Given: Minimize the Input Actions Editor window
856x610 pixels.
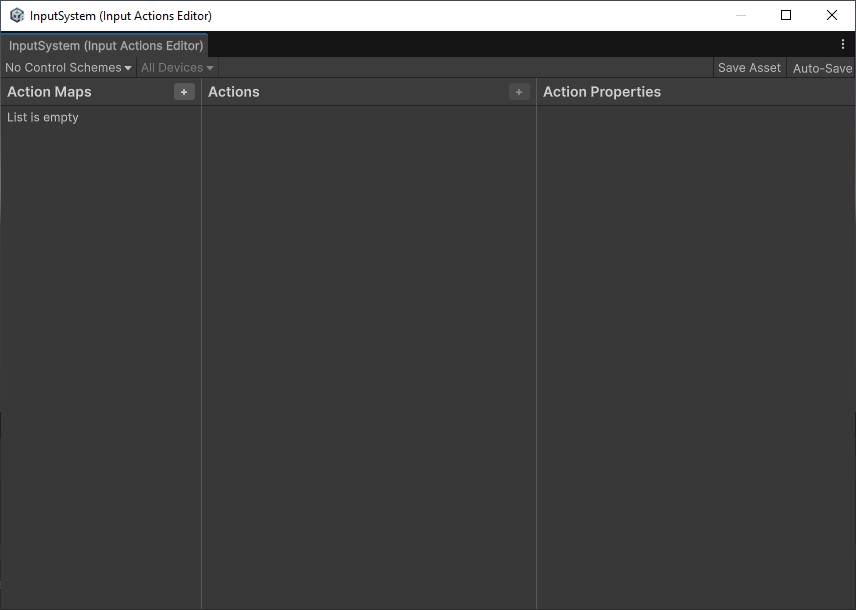Looking at the screenshot, I should (741, 16).
